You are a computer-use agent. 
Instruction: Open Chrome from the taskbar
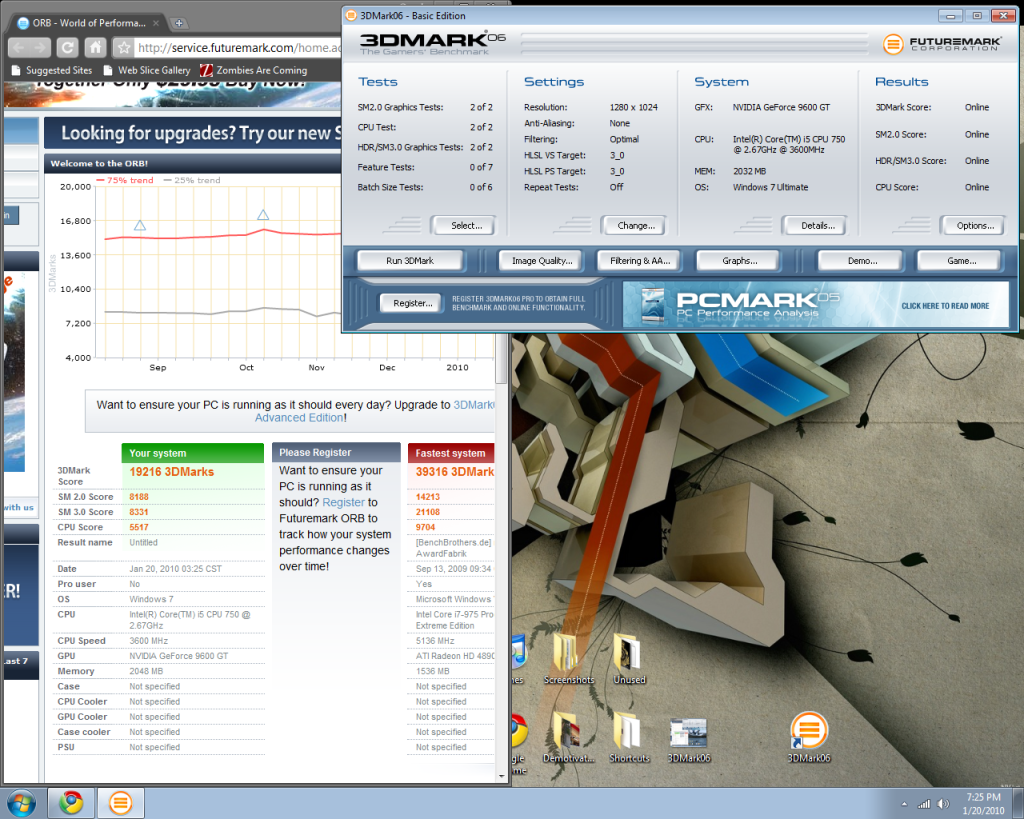click(x=71, y=803)
